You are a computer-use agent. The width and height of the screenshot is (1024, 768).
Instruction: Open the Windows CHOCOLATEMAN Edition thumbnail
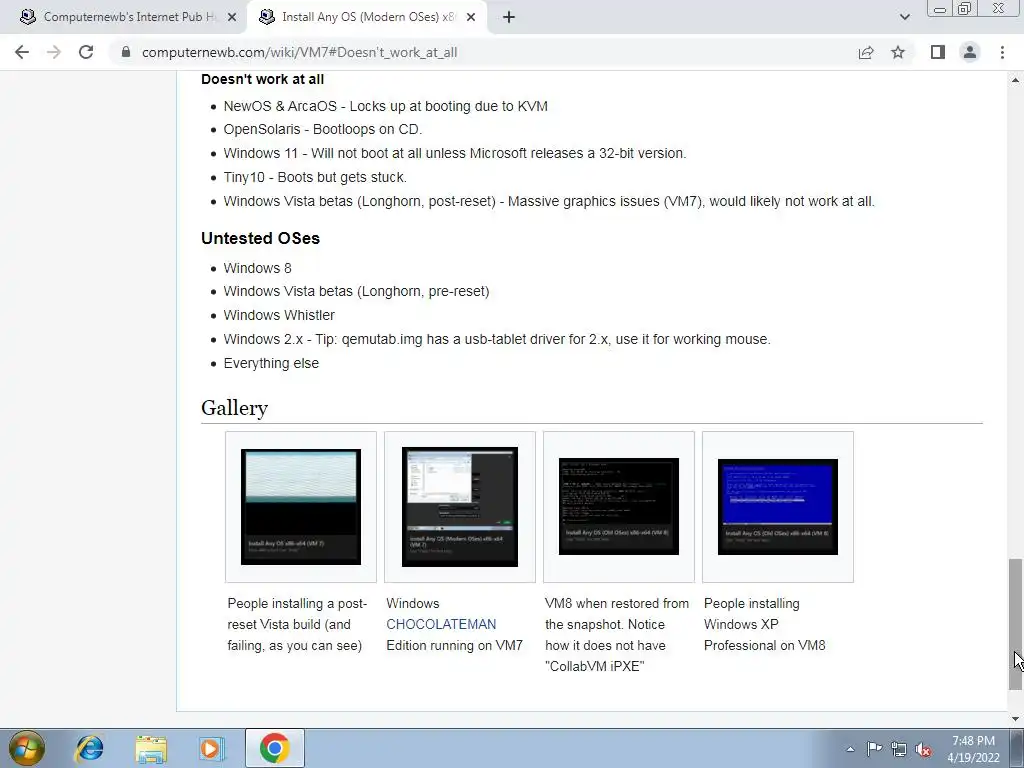460,507
